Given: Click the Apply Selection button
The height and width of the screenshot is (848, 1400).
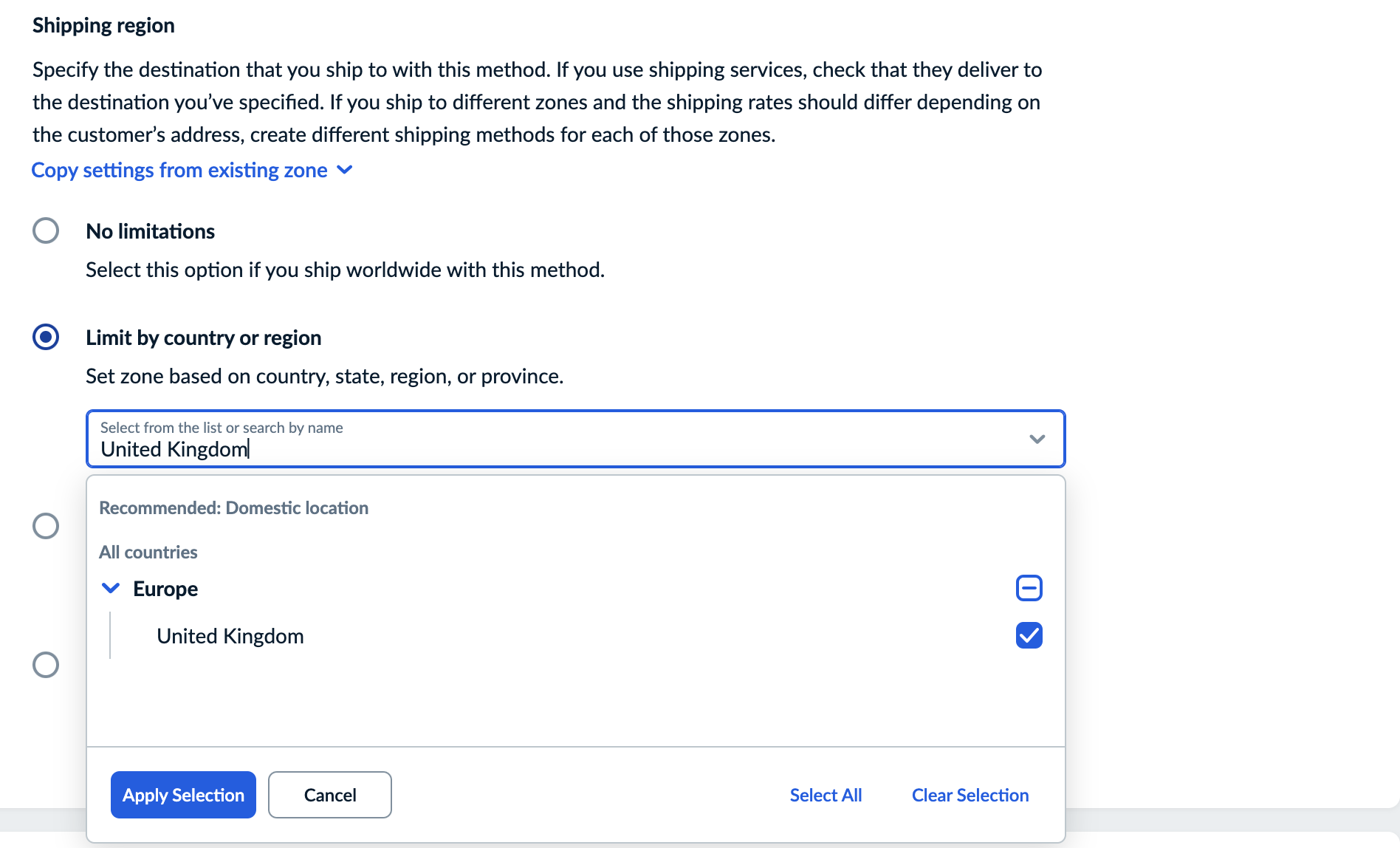Looking at the screenshot, I should pos(183,795).
